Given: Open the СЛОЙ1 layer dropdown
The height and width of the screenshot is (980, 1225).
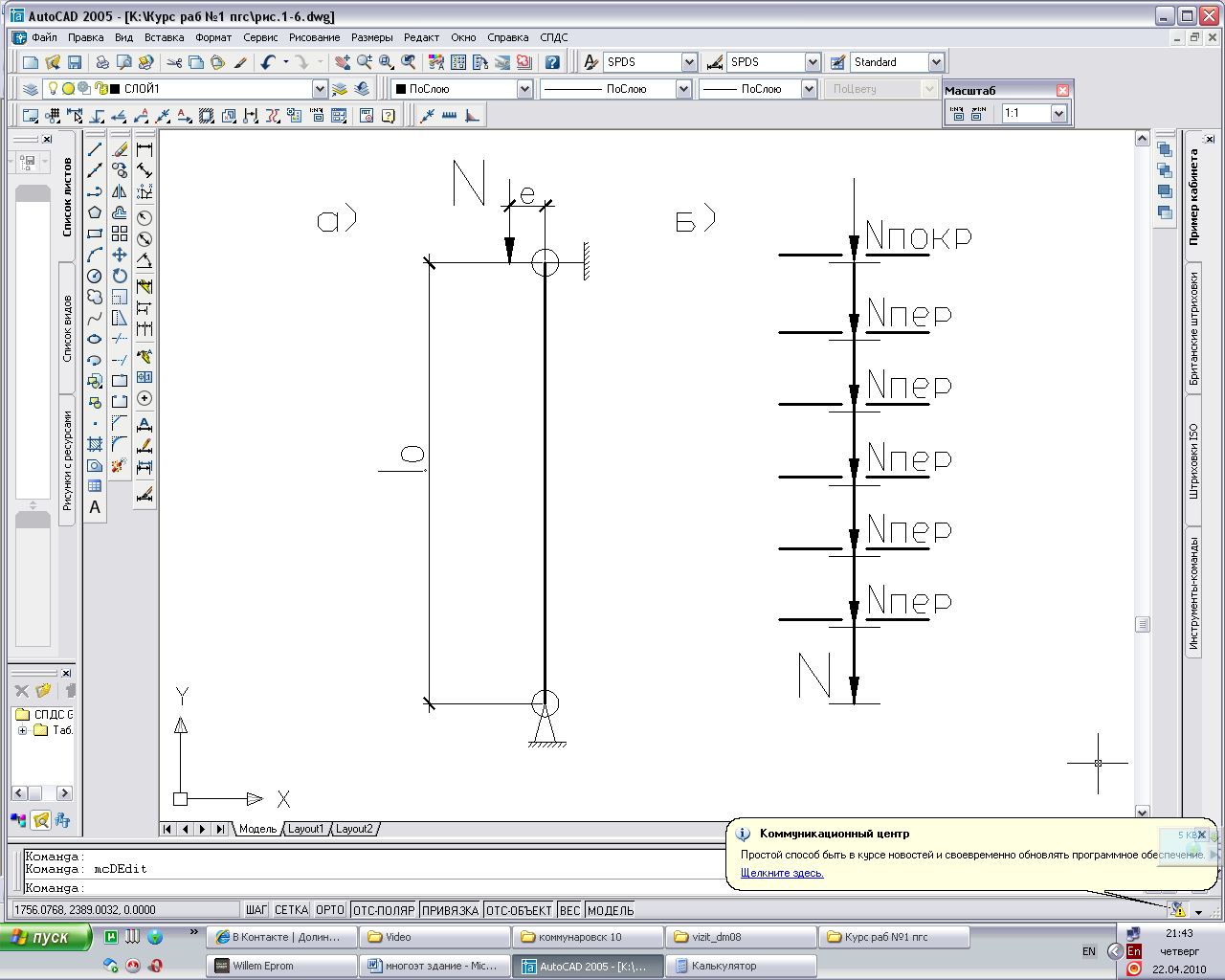Looking at the screenshot, I should coord(320,89).
